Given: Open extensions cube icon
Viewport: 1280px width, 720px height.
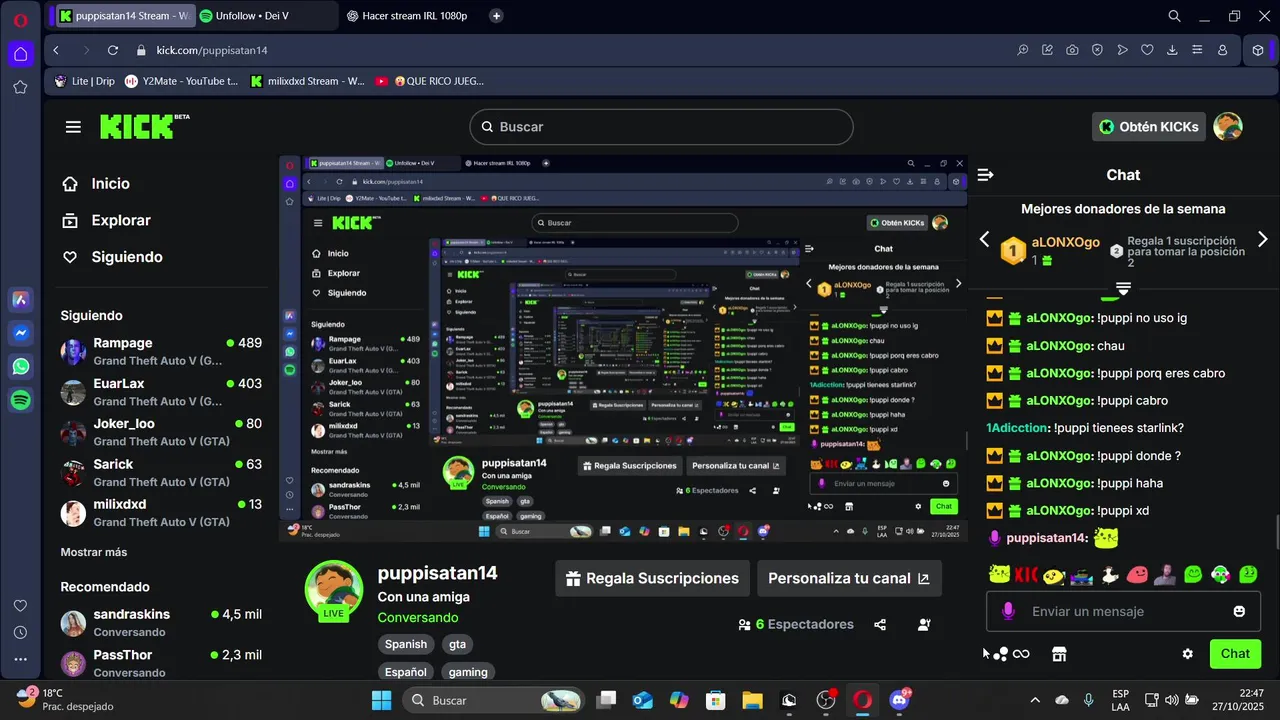Looking at the screenshot, I should coord(1258,50).
